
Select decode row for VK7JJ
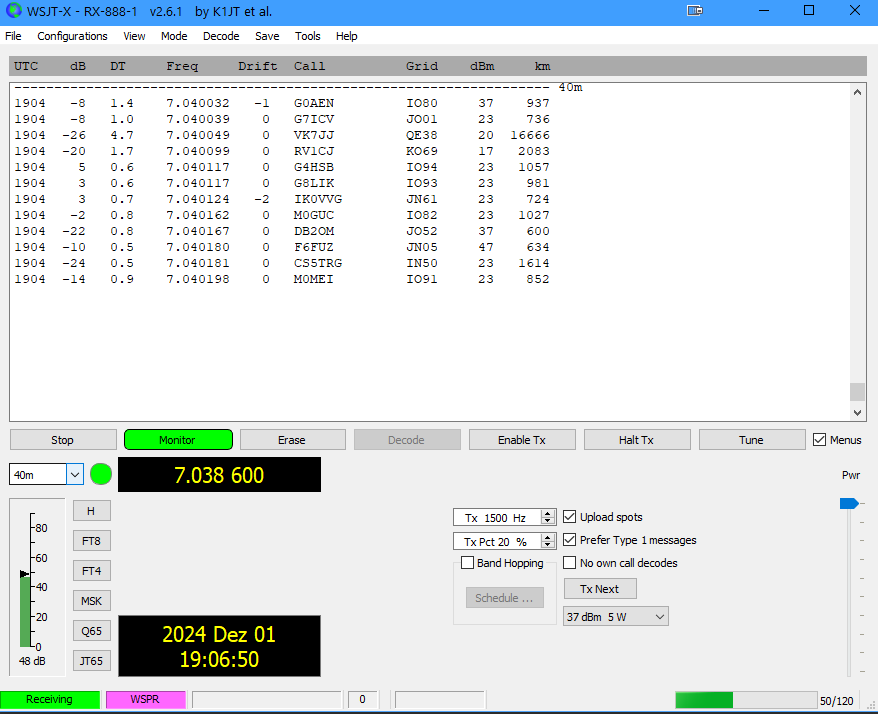click(282, 135)
